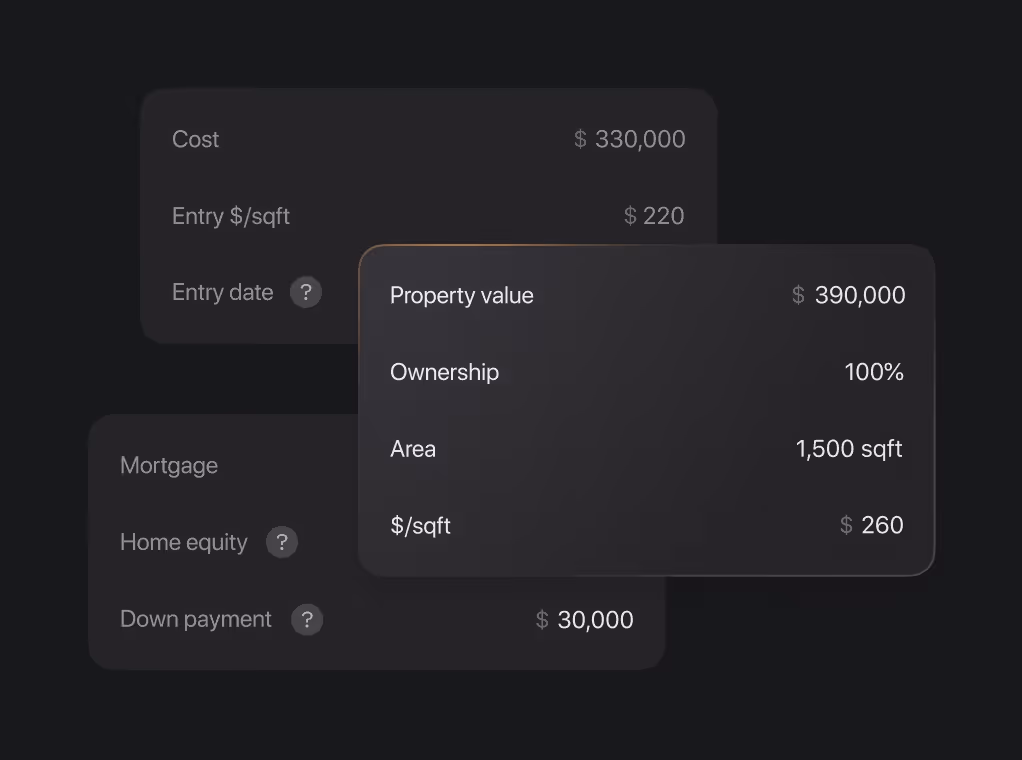Select the Entry date row

coord(222,292)
